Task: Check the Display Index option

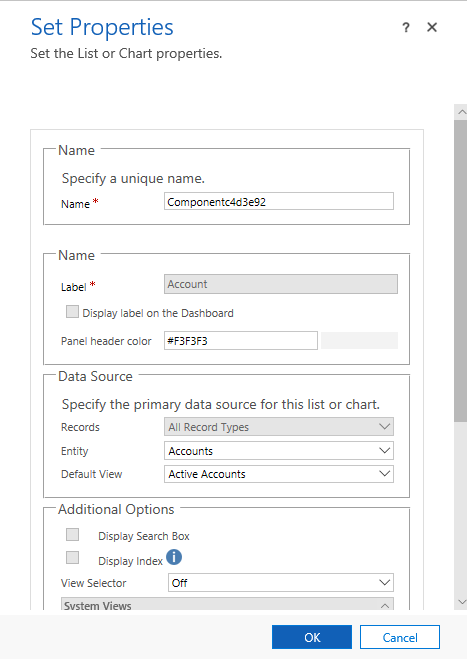Action: pyautogui.click(x=72, y=558)
